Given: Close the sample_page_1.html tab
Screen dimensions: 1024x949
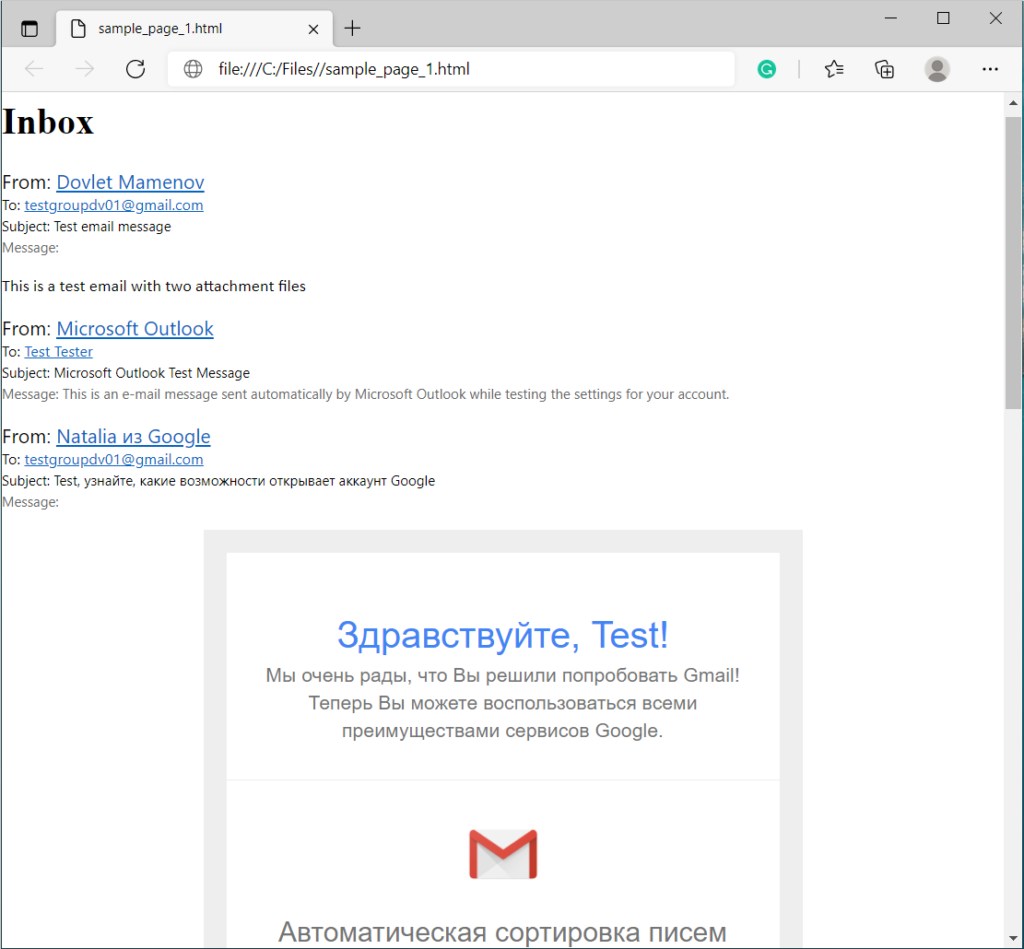Looking at the screenshot, I should coord(314,29).
